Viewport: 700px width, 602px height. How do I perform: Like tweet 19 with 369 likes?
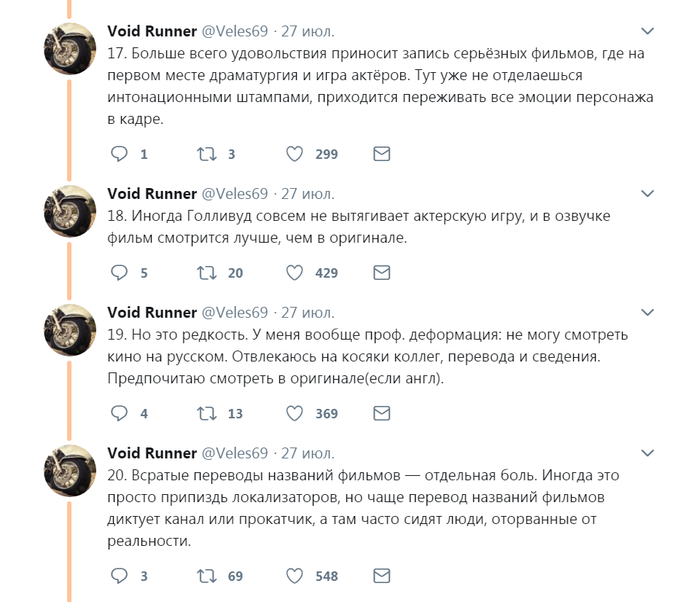295,413
